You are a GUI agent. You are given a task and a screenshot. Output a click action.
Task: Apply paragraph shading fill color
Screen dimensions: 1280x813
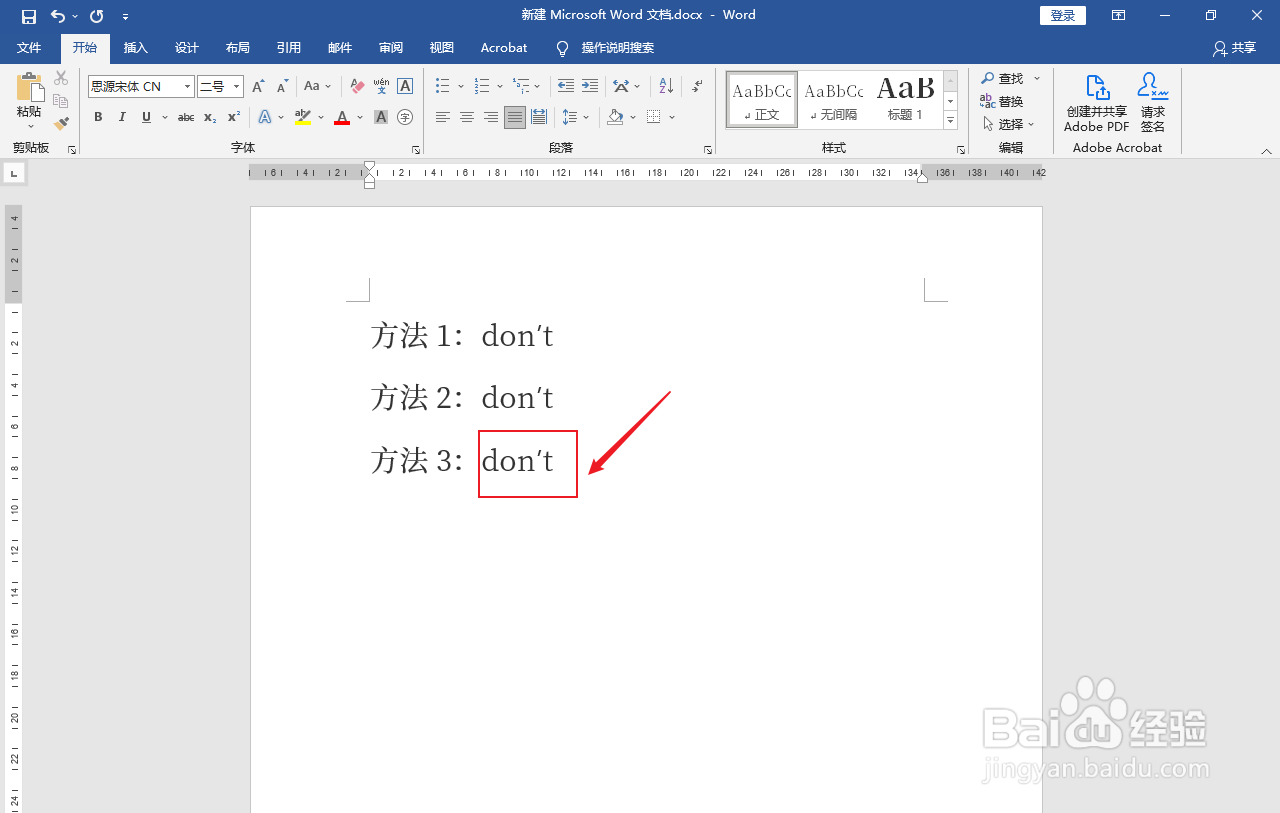coord(615,118)
